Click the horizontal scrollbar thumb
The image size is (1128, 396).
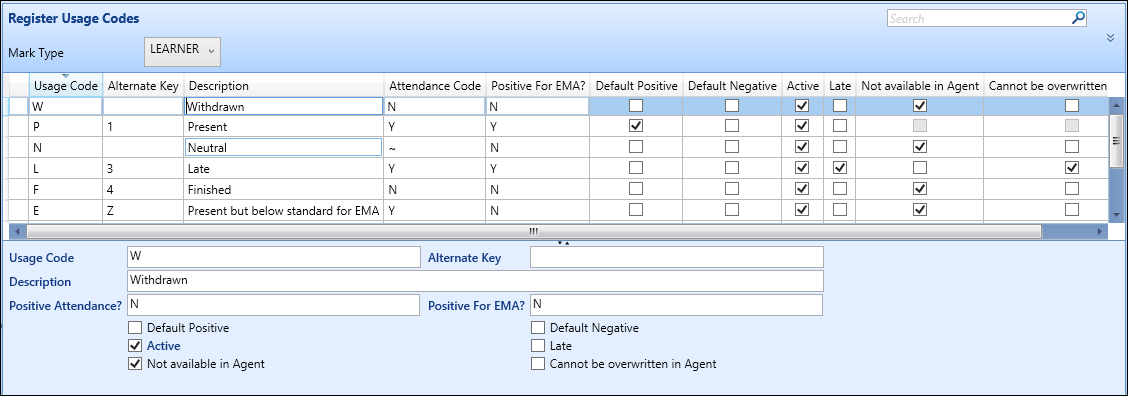(x=533, y=232)
